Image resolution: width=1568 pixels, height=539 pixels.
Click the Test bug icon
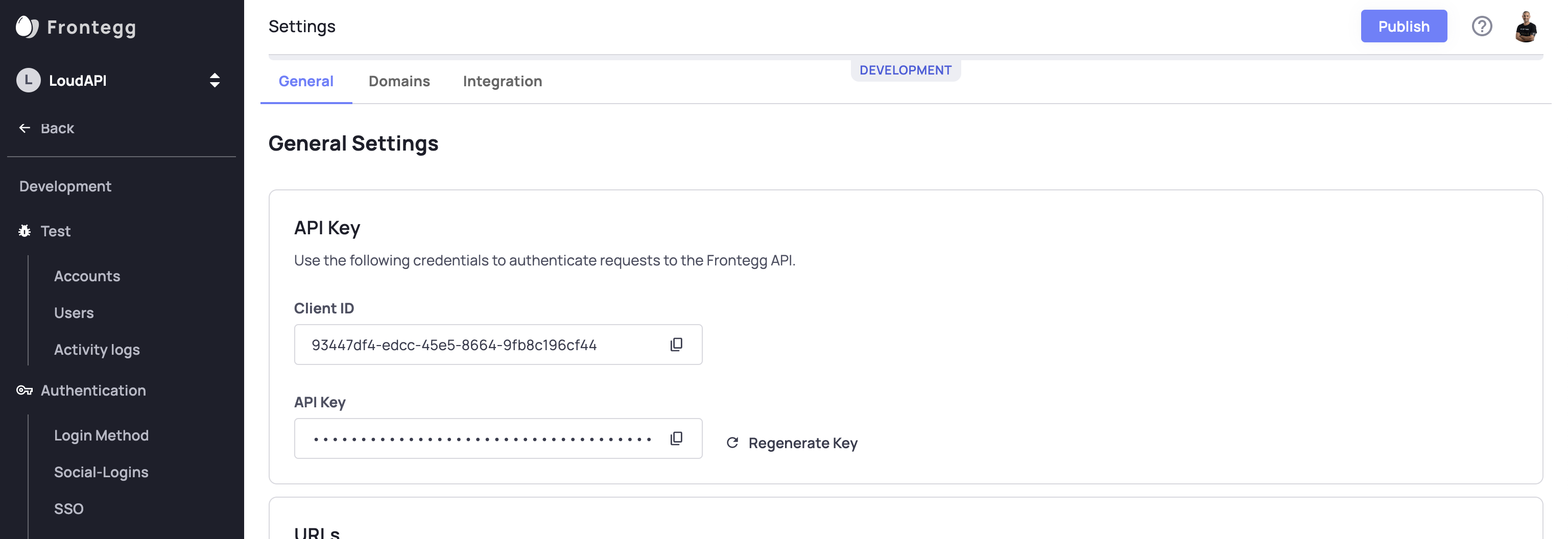(25, 231)
